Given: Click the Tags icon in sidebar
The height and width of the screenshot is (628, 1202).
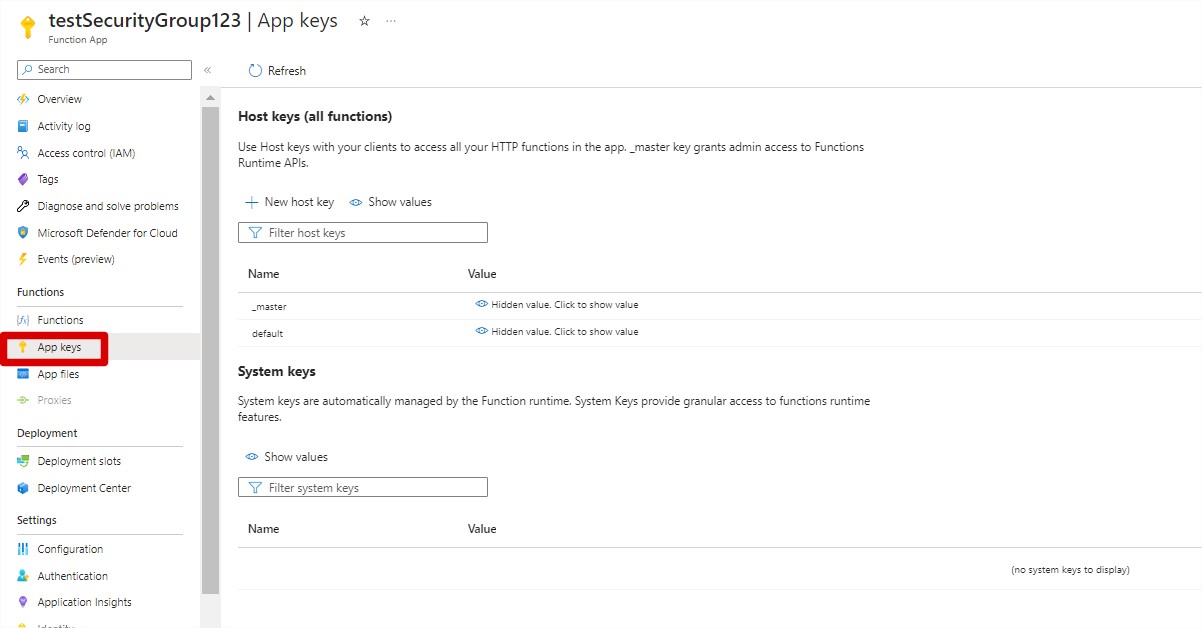Looking at the screenshot, I should (x=23, y=179).
